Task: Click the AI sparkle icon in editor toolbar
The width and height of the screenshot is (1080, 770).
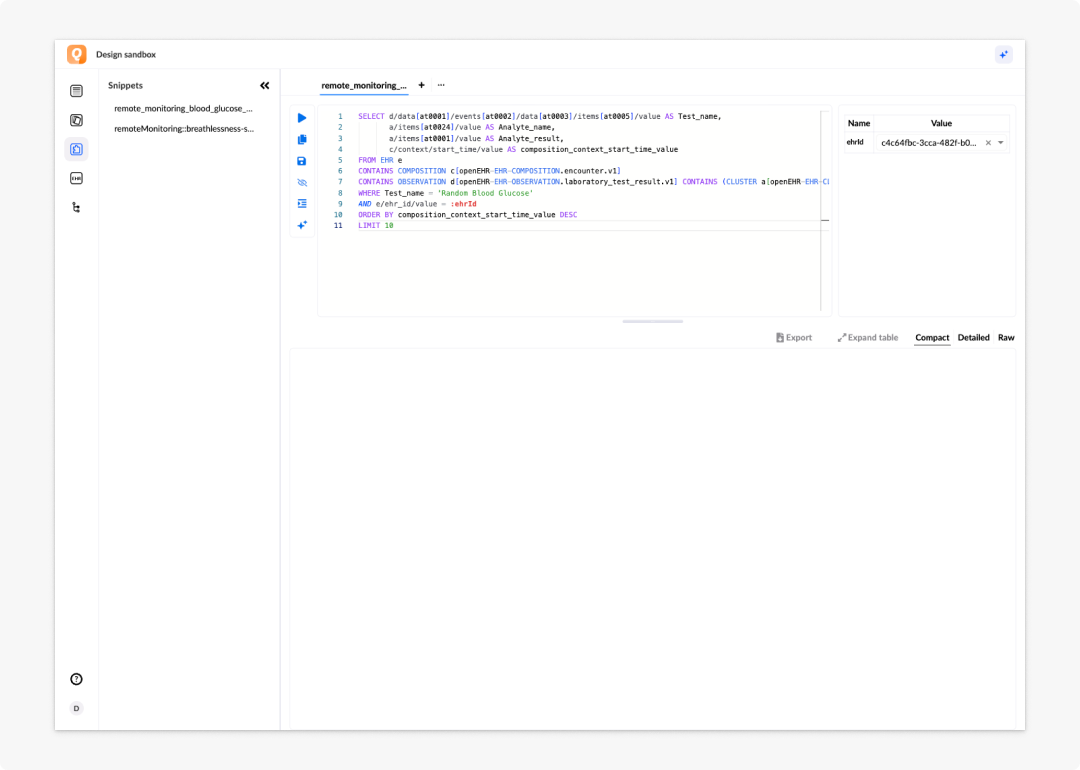Action: click(302, 225)
